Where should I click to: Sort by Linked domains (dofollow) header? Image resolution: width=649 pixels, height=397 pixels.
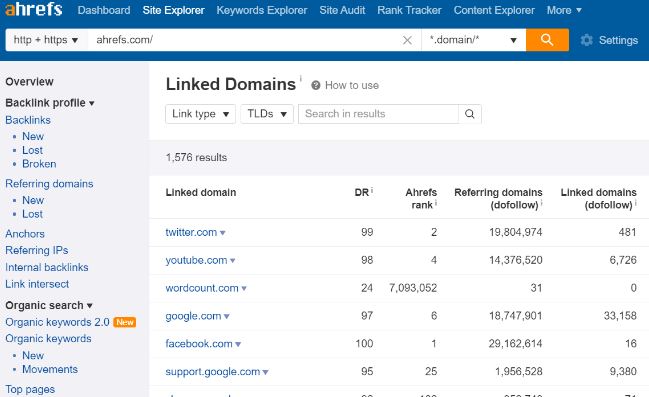tap(599, 199)
